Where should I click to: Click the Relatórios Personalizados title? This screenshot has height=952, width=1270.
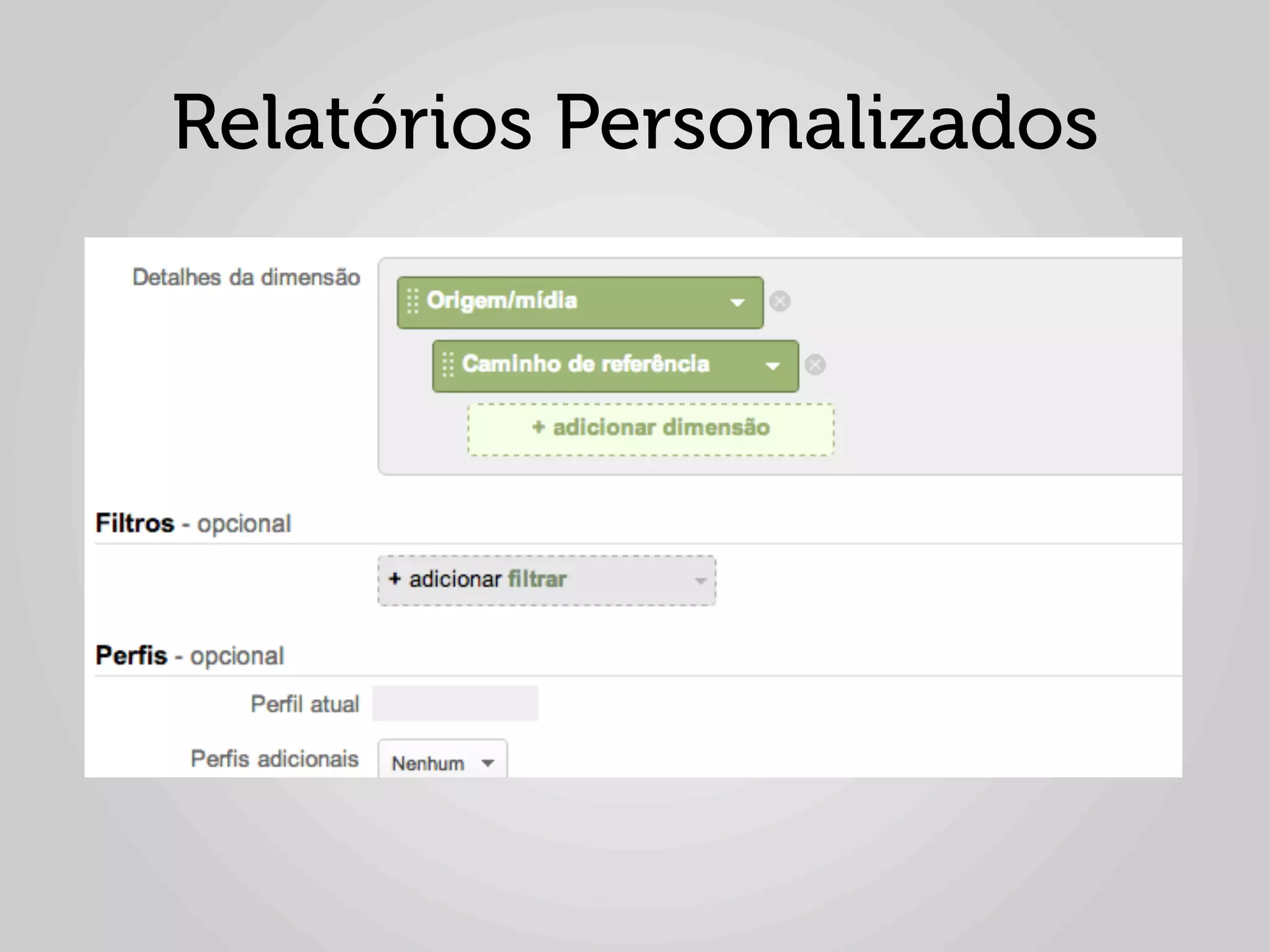(x=635, y=121)
